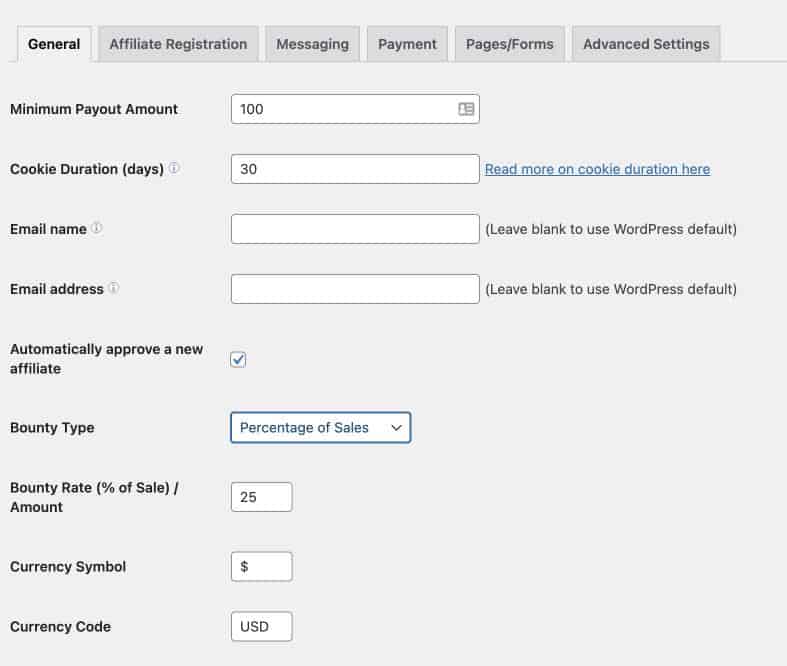Switch to Affiliate Registration tab
787x666 pixels.
click(x=178, y=44)
